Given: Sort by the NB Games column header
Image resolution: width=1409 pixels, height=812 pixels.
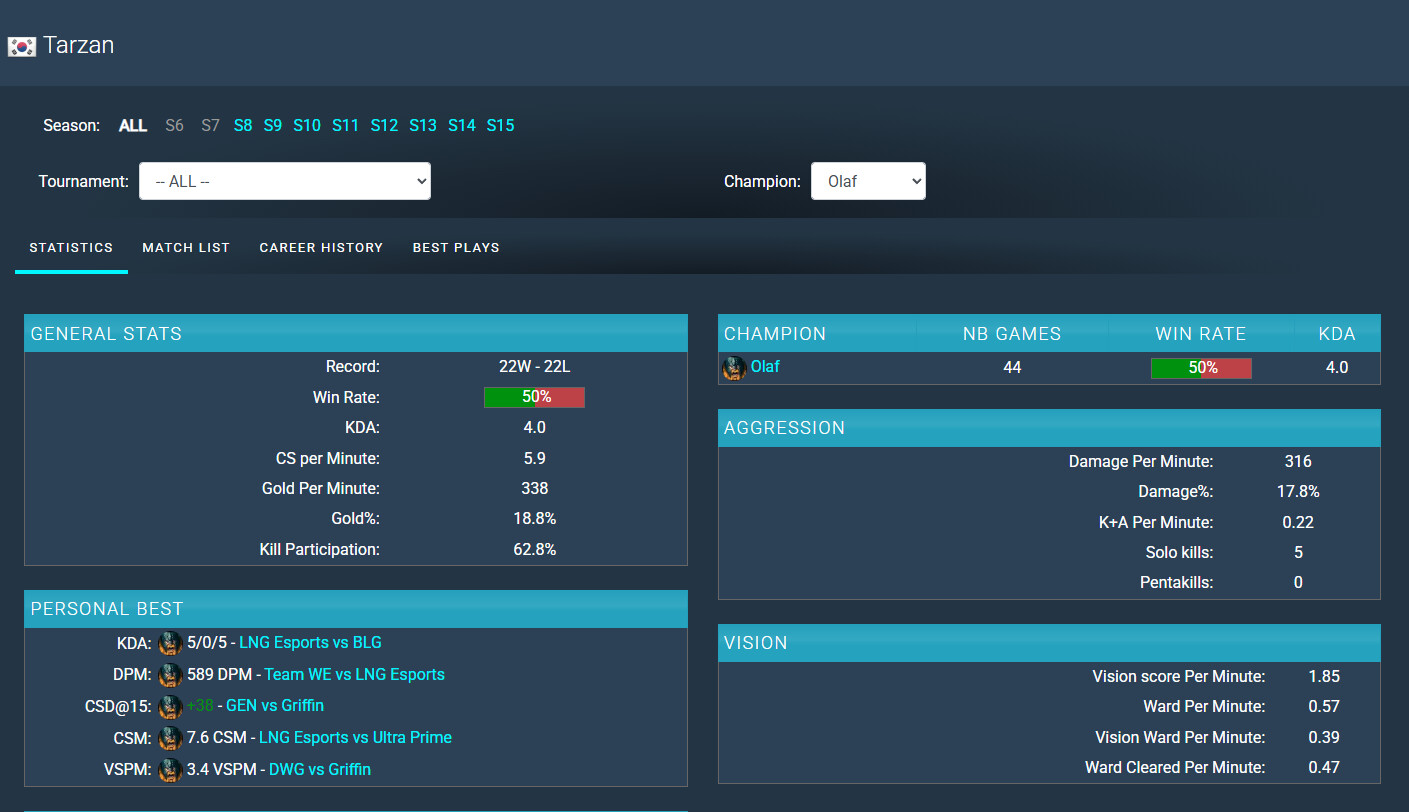Looking at the screenshot, I should 1012,334.
